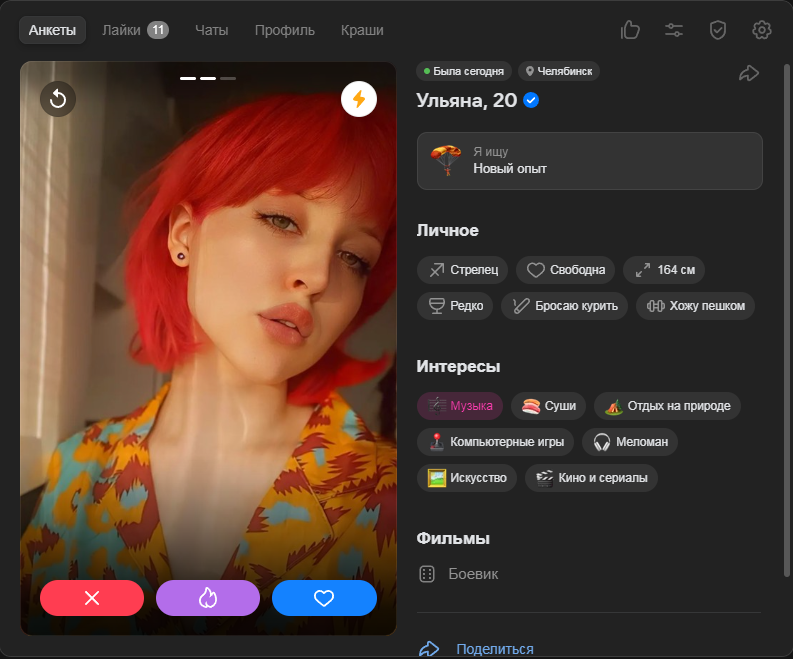793x659 pixels.
Task: Jump to the third photo indicator segment
Action: point(228,78)
